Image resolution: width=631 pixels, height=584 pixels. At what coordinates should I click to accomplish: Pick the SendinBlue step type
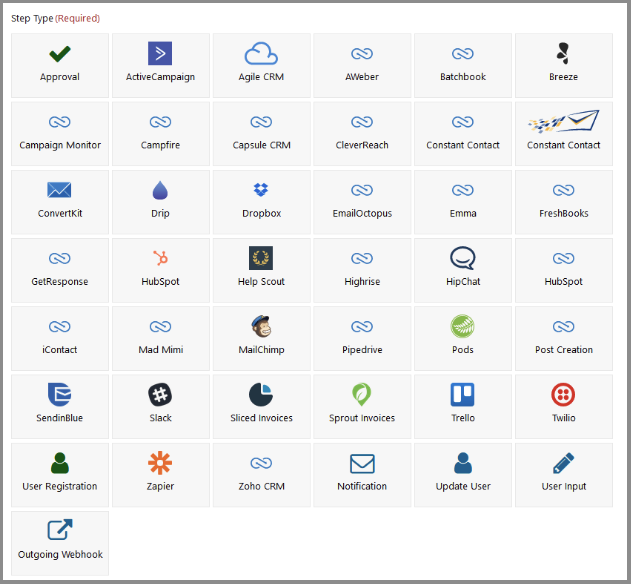click(x=60, y=407)
